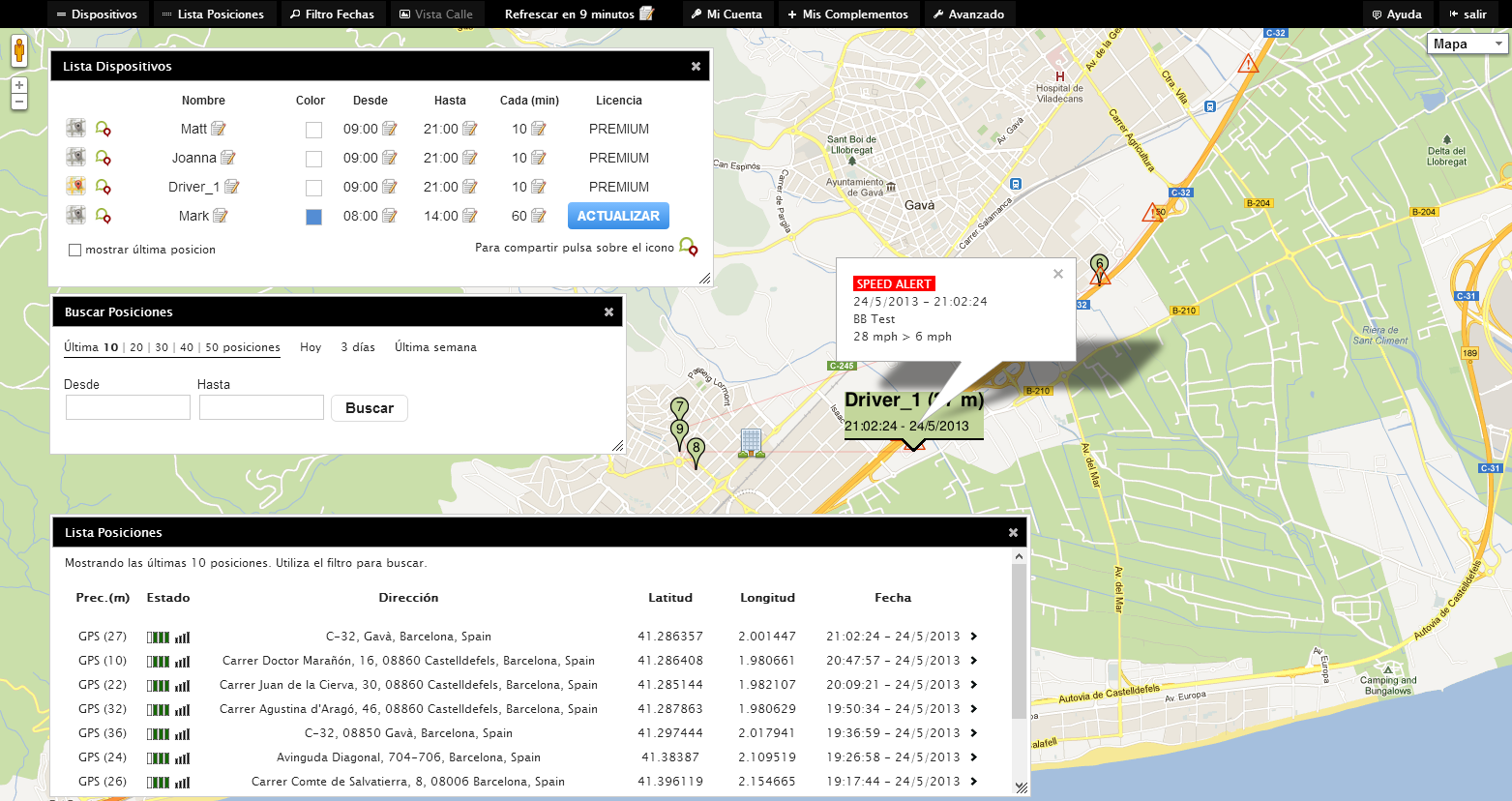The image size is (1512, 801).
Task: Open the Filtro Fechas menu
Action: 332,14
